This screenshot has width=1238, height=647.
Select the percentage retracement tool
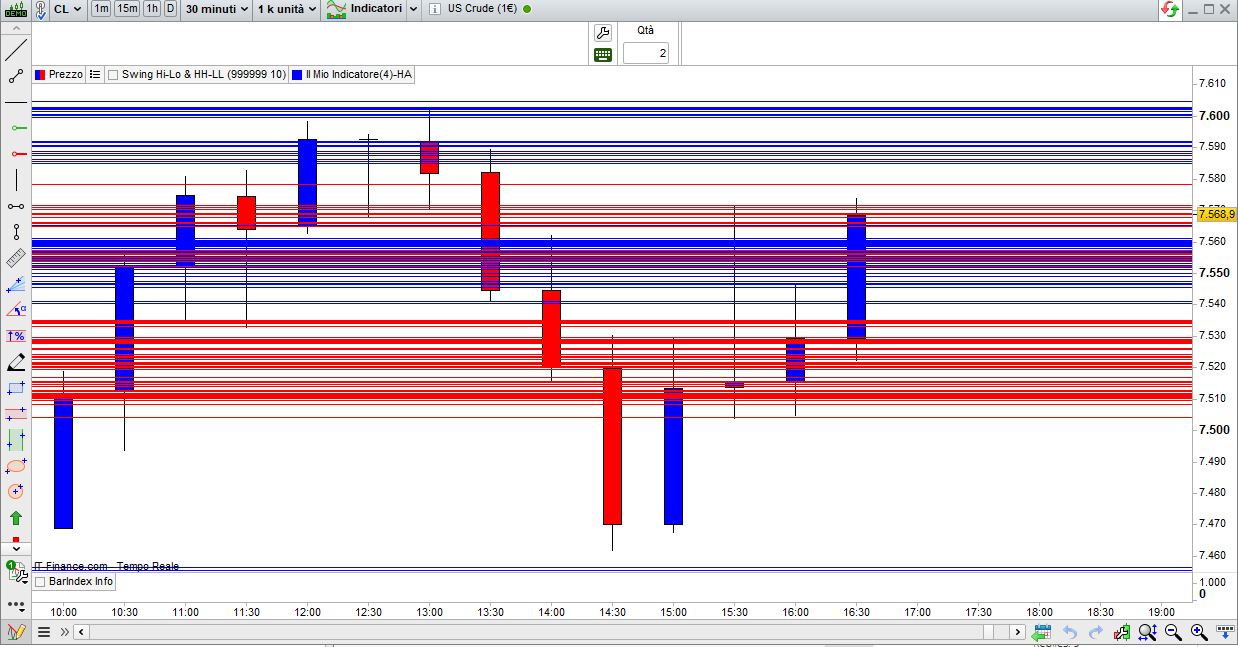[15, 336]
